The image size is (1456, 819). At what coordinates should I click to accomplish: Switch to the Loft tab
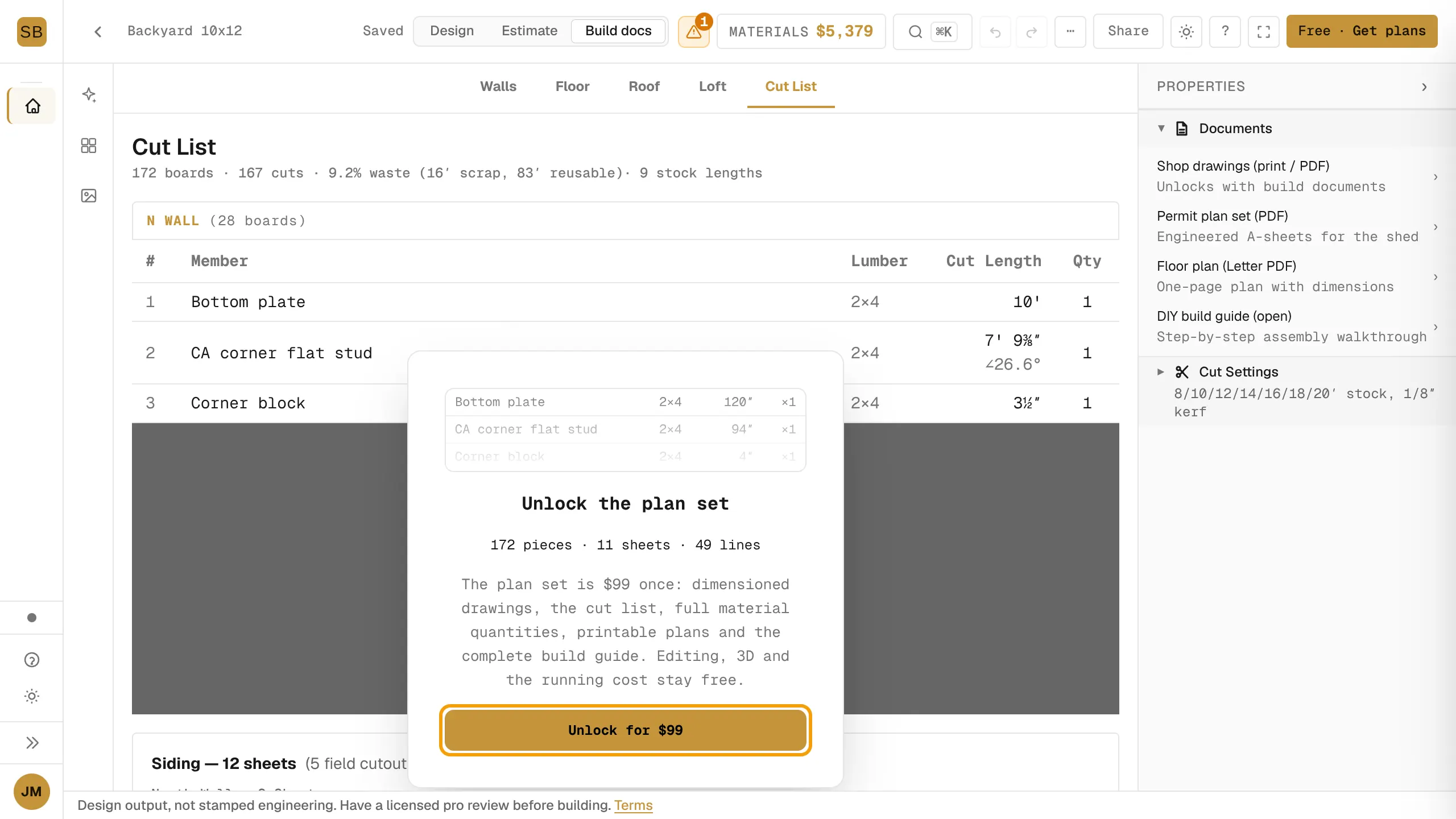pos(713,86)
